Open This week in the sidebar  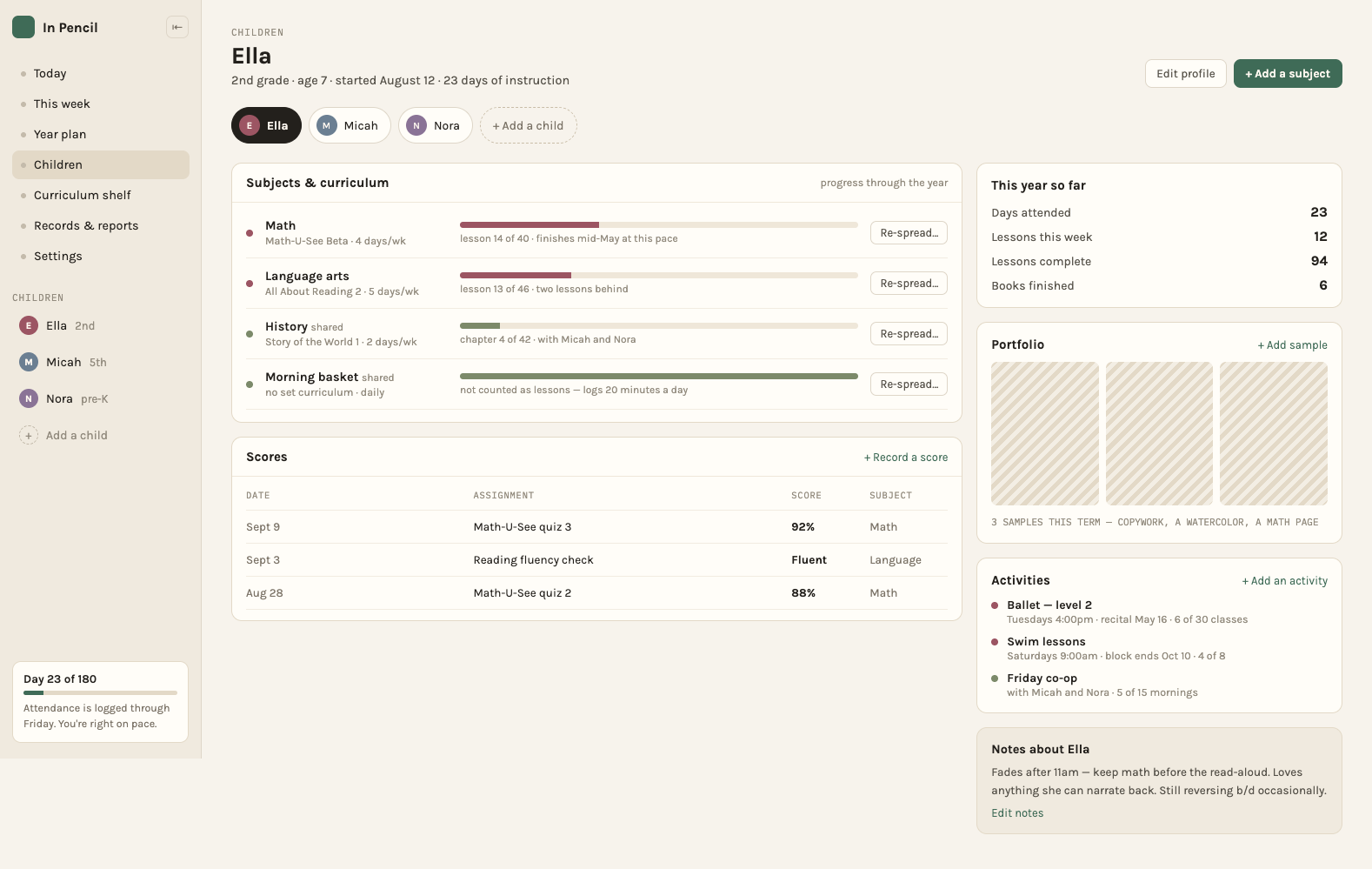coord(101,104)
